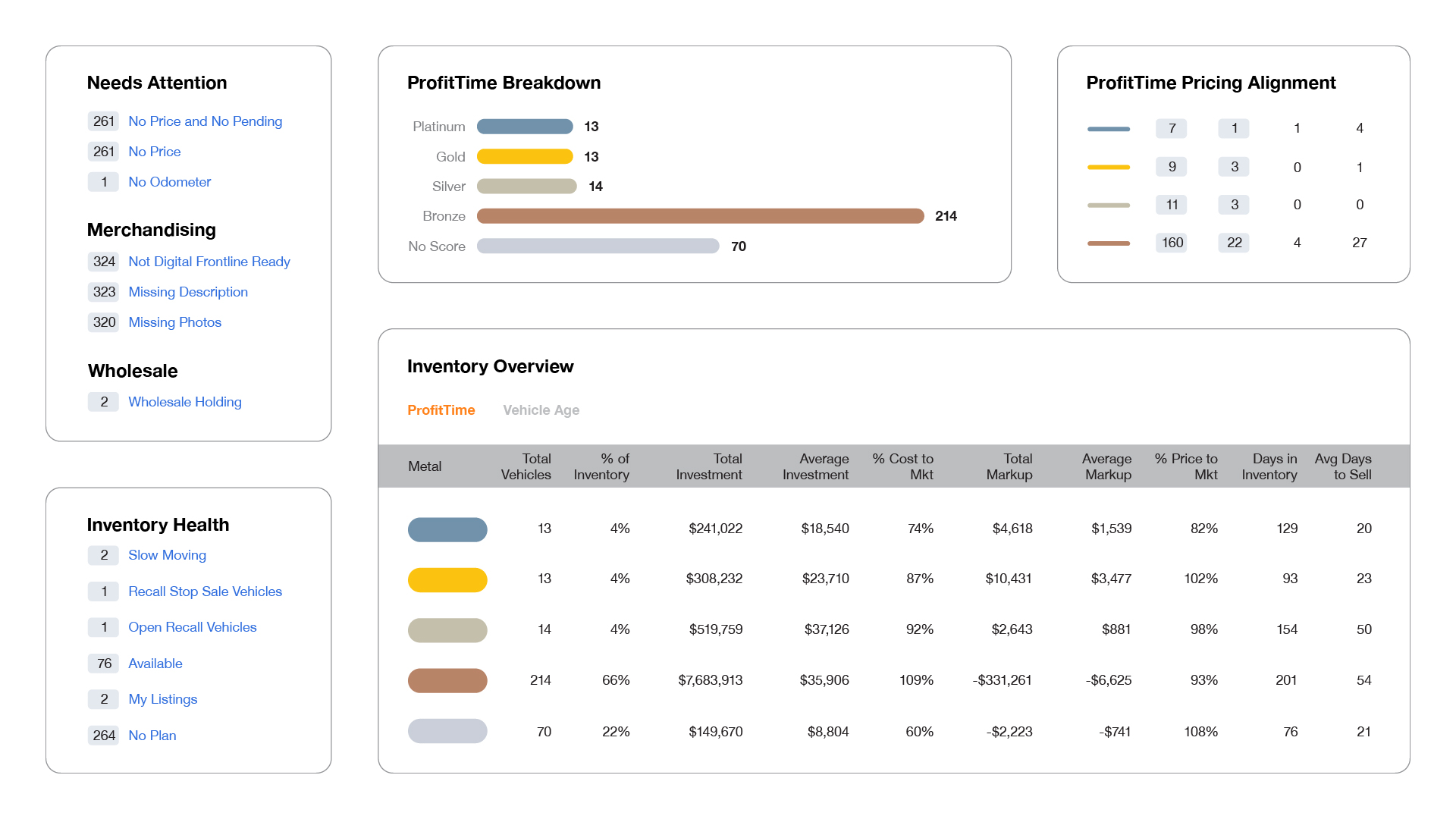Click the No Score breakdown bar
The height and width of the screenshot is (819, 1456).
pyautogui.click(x=598, y=246)
